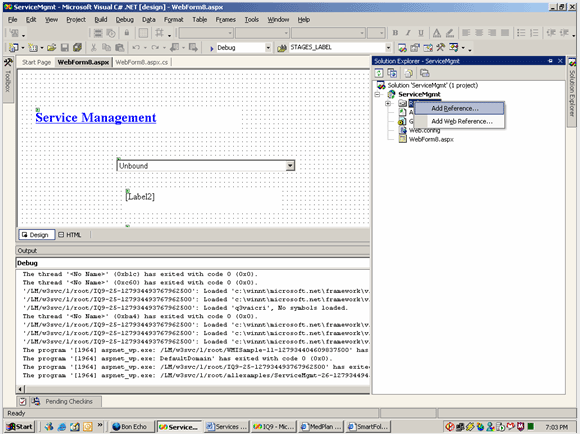Click the Save icon in the toolbar
This screenshot has height=434, width=580.
pyautogui.click(x=65, y=47)
